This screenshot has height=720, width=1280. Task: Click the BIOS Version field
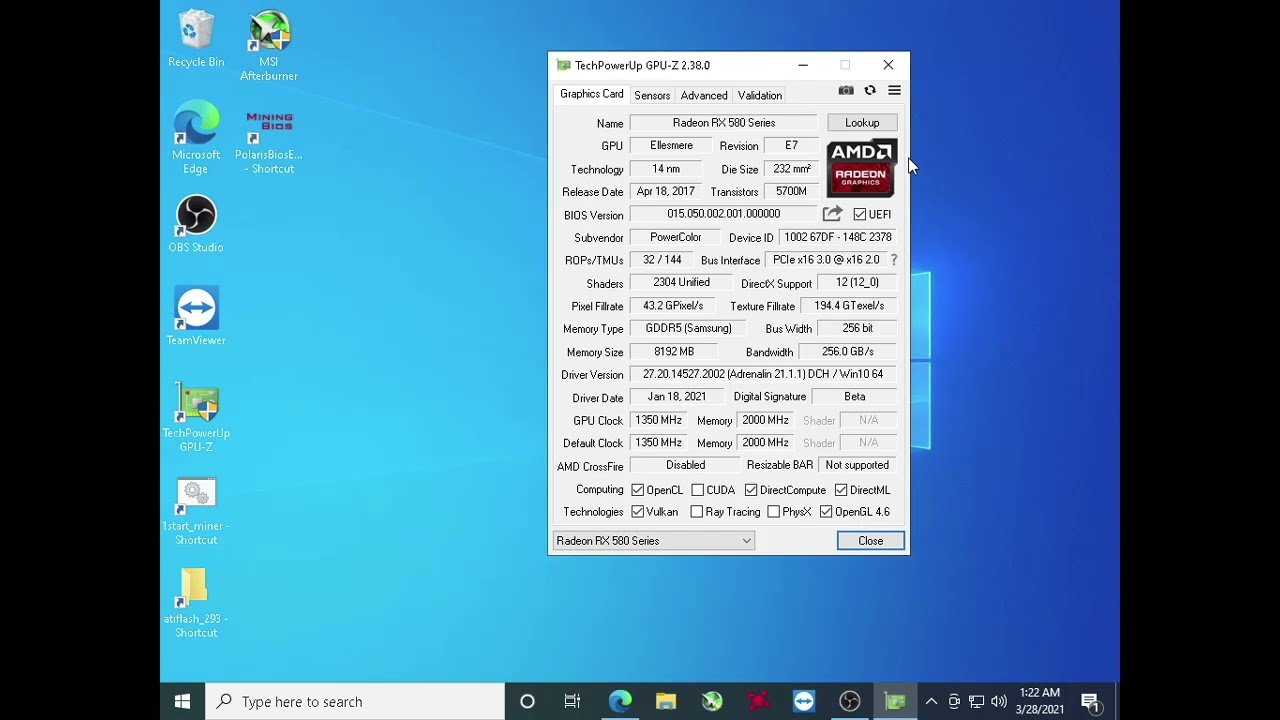(x=724, y=214)
